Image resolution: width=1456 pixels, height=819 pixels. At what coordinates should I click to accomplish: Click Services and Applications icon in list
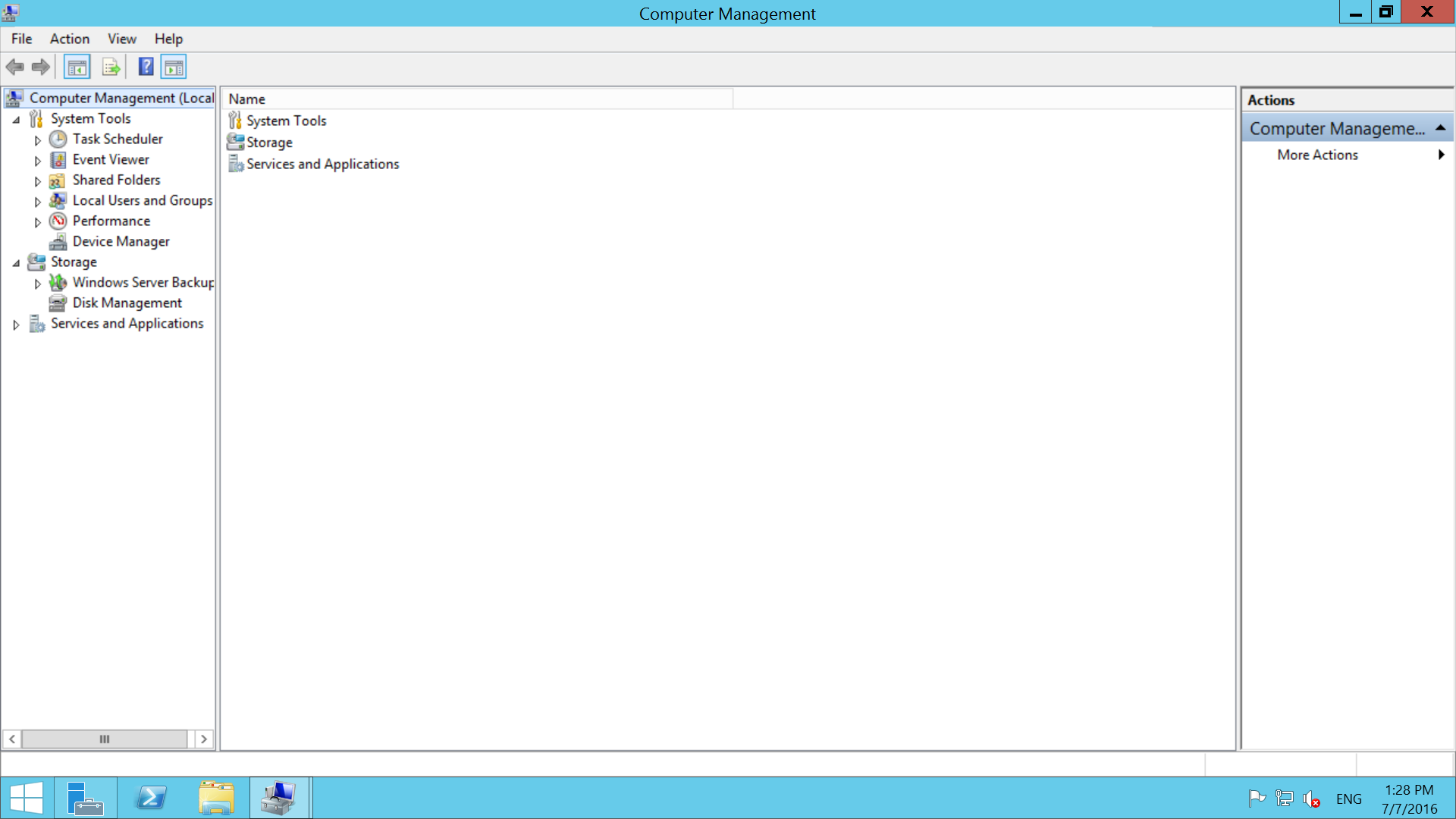[236, 164]
